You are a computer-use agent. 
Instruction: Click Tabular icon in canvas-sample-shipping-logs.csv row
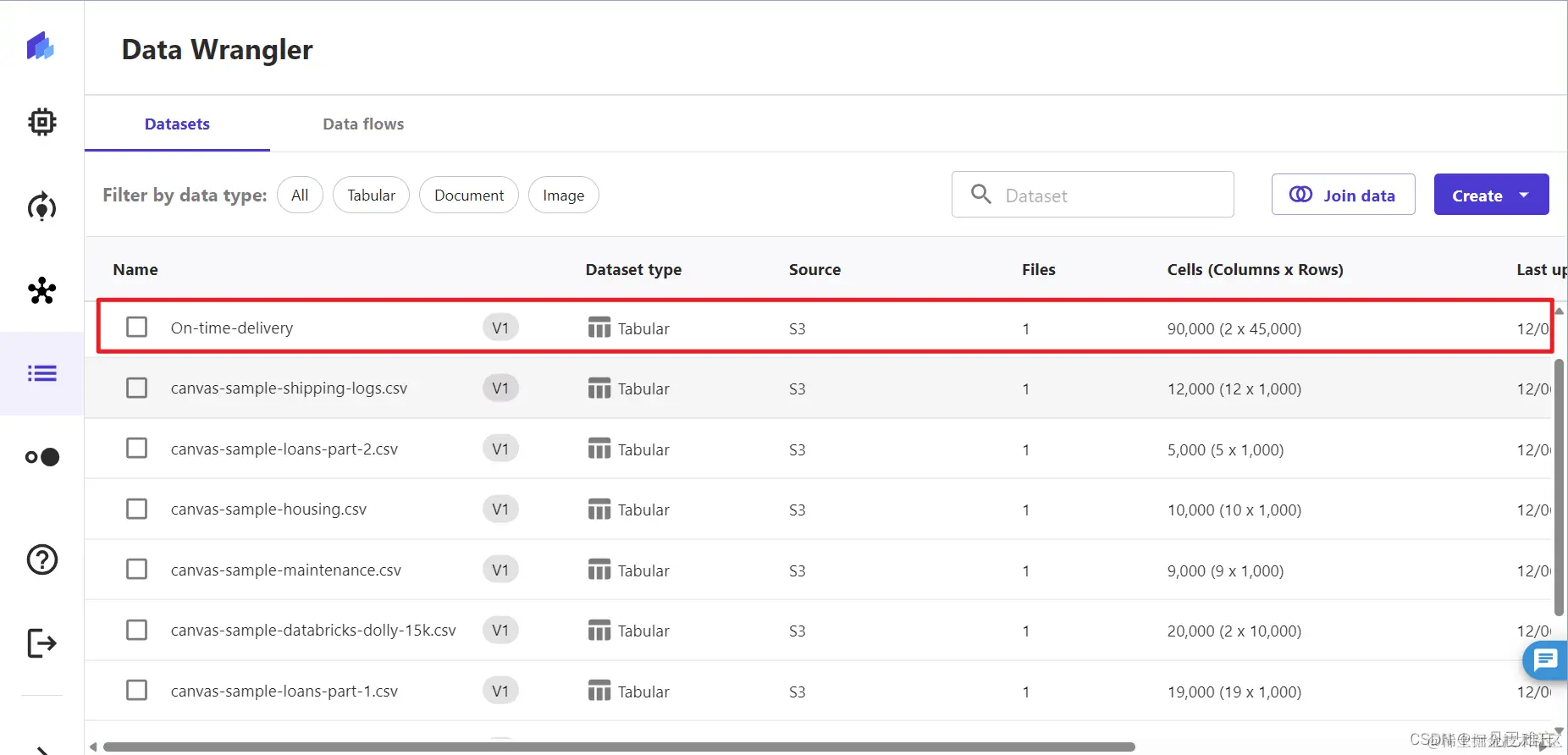pyautogui.click(x=599, y=389)
